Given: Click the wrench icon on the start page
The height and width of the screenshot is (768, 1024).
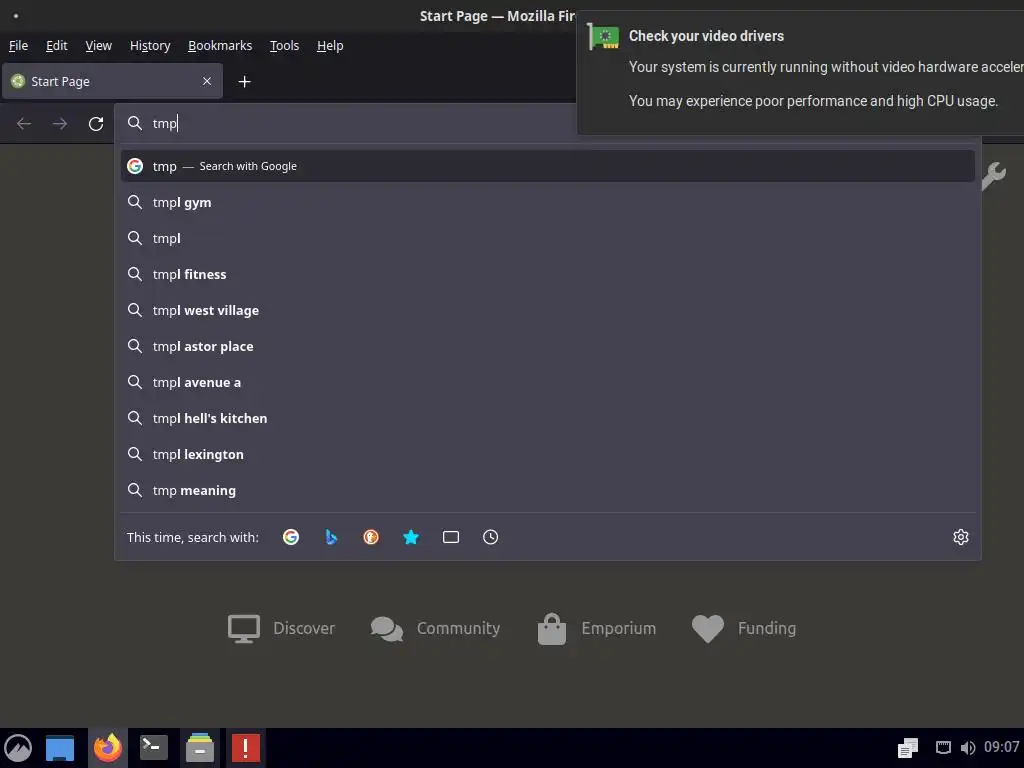Looking at the screenshot, I should tap(993, 176).
